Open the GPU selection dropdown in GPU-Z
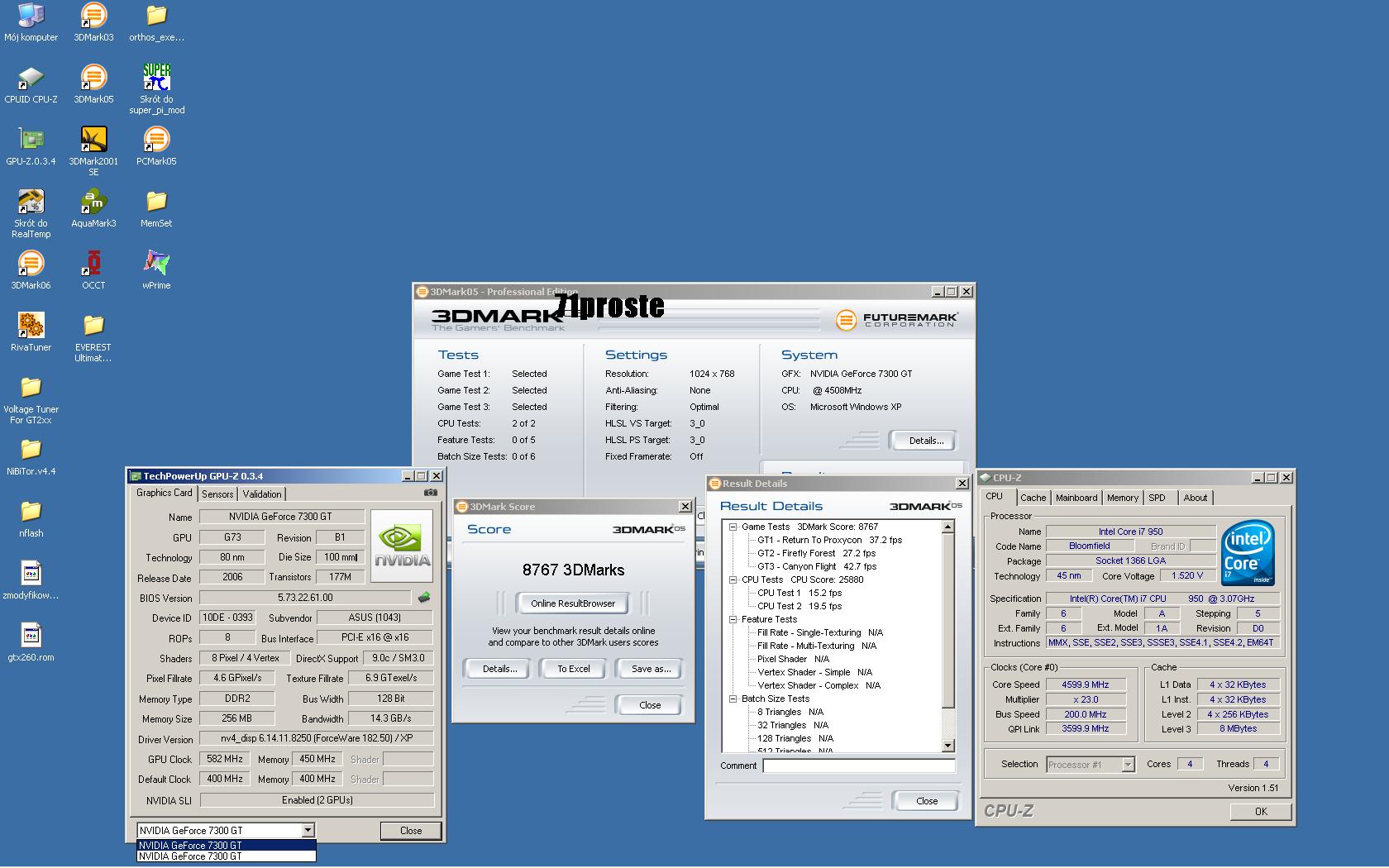Image resolution: width=1389 pixels, height=868 pixels. click(x=308, y=831)
